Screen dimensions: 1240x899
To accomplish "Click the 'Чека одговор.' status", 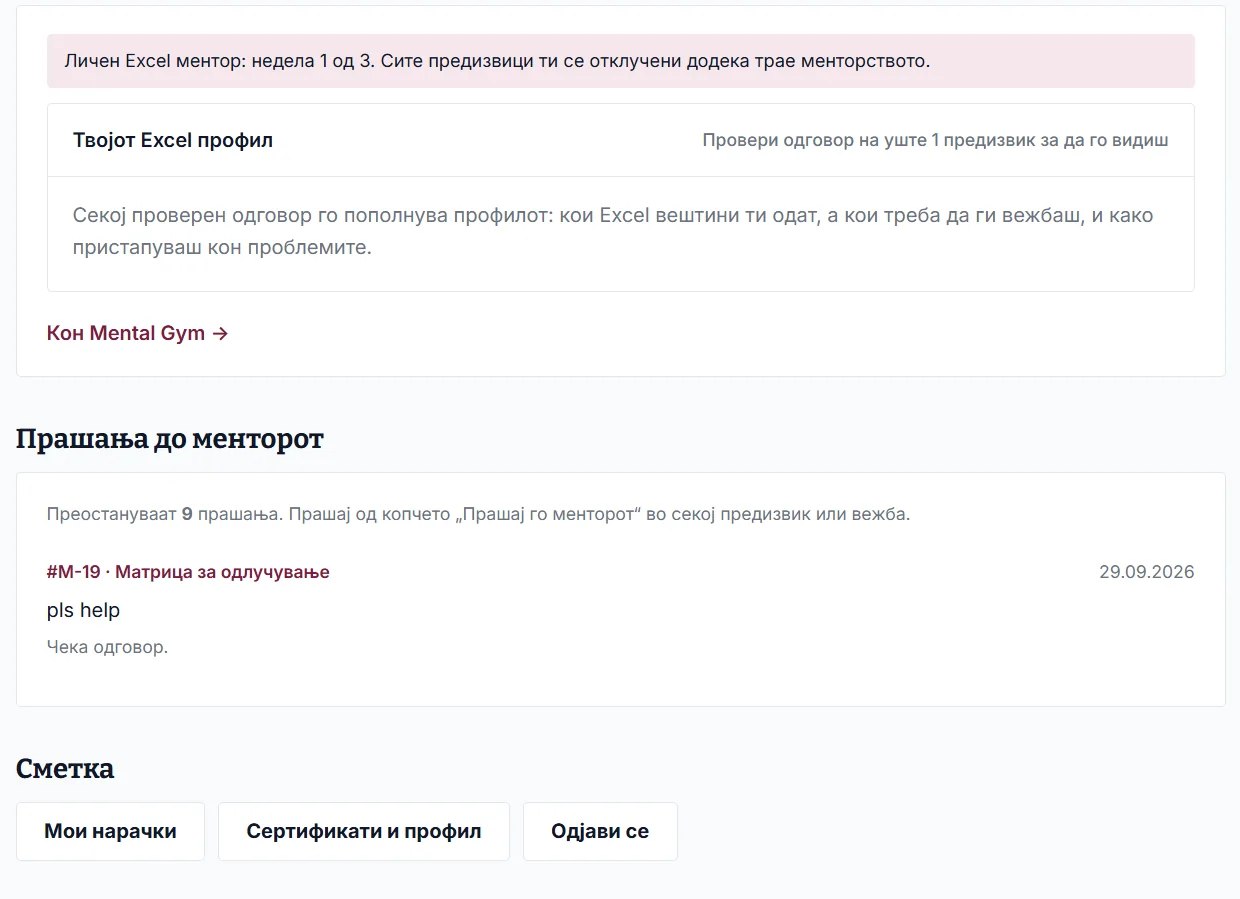I will pyautogui.click(x=107, y=647).
